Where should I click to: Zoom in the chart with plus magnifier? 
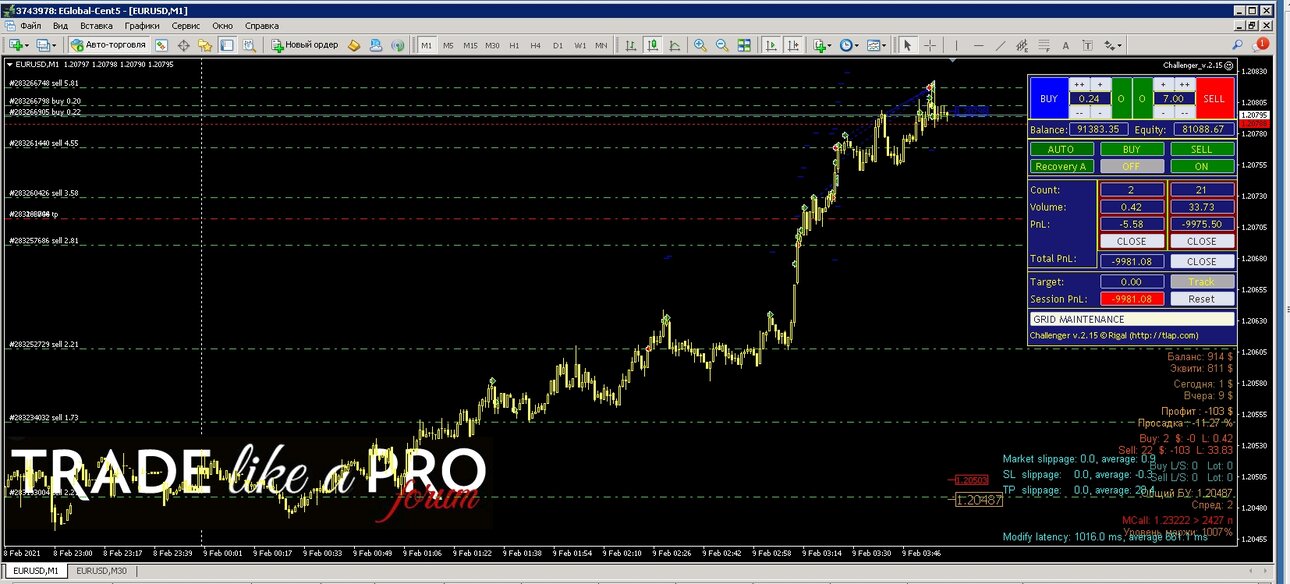coord(700,45)
